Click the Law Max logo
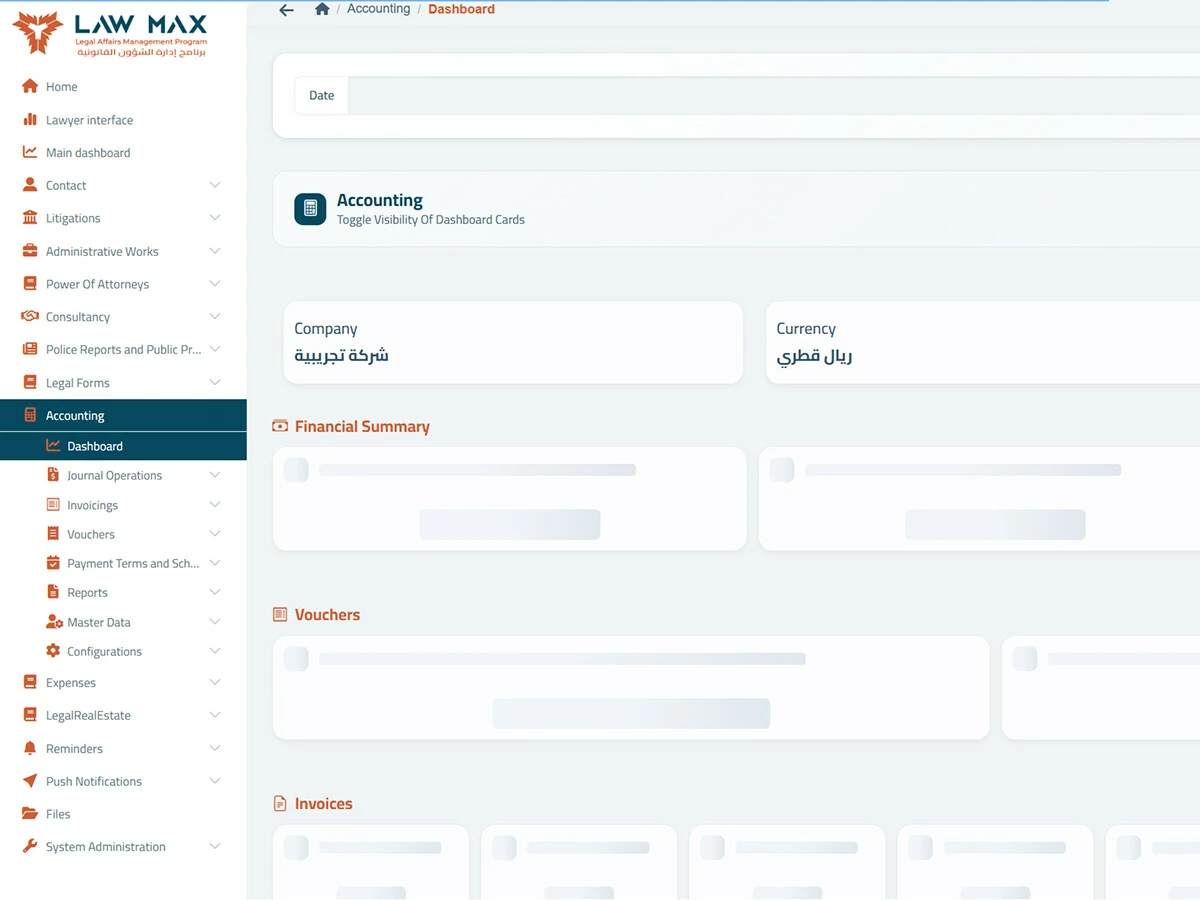Screen dimensions: 1200x900 pyautogui.click(x=110, y=35)
